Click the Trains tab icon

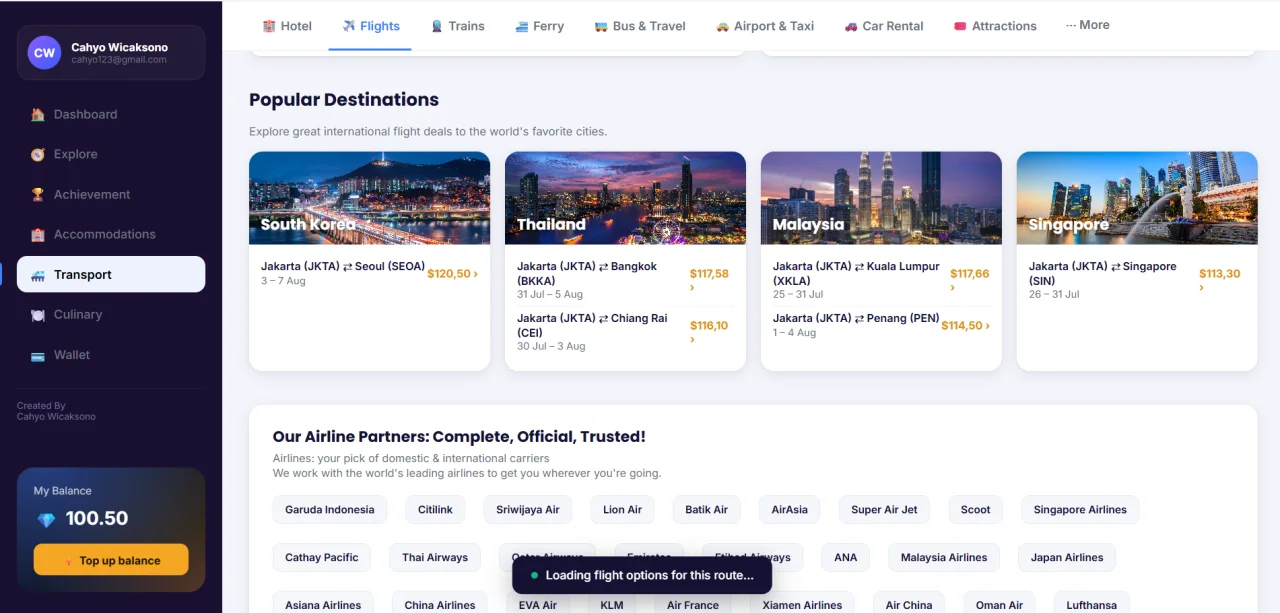[437, 26]
